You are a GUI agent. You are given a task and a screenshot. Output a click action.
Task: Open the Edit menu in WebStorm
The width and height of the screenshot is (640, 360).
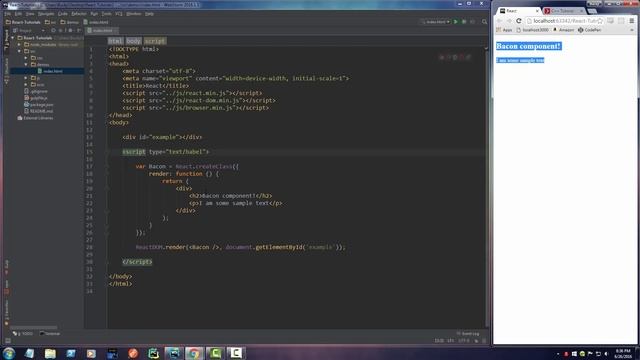[x=18, y=14]
